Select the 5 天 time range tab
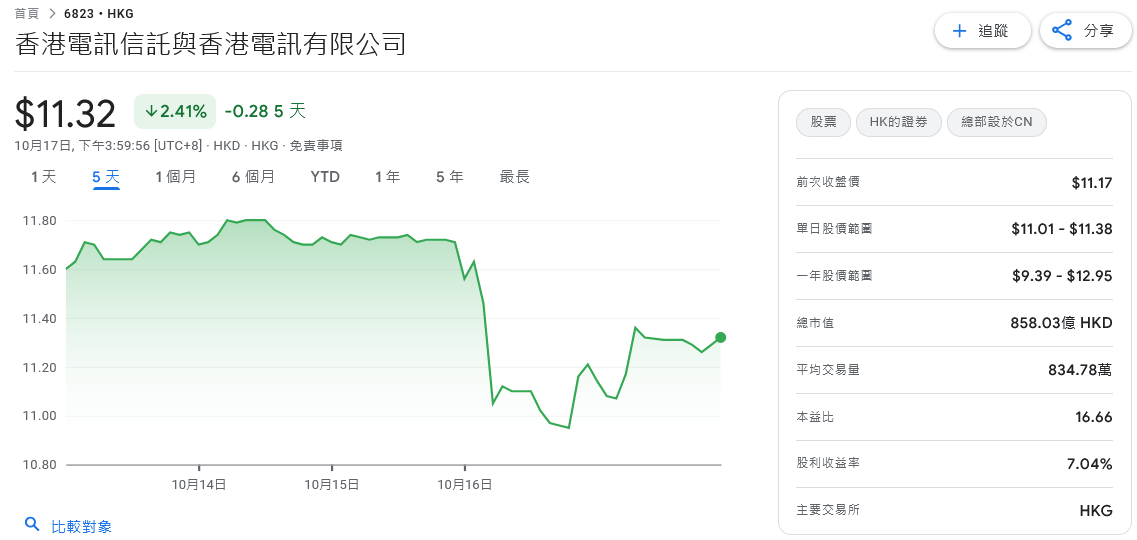The height and width of the screenshot is (540, 1137). [106, 177]
